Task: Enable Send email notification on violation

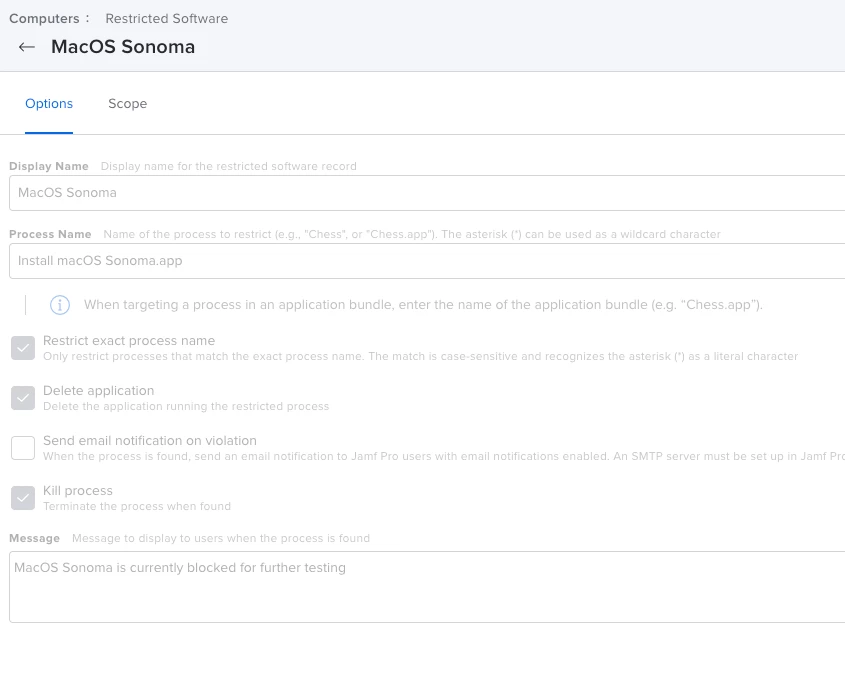Action: tap(23, 448)
